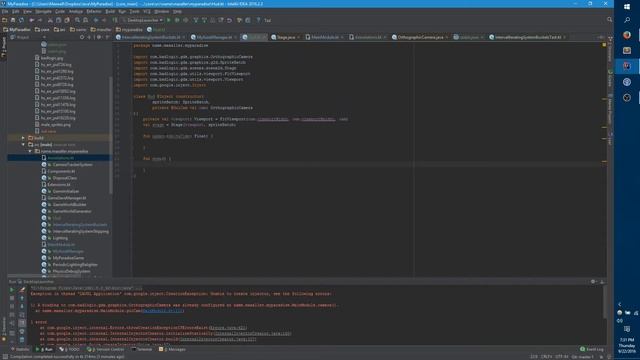The image size is (640, 360).
Task: Open the Messages tool window tab
Action: (x=172, y=349)
